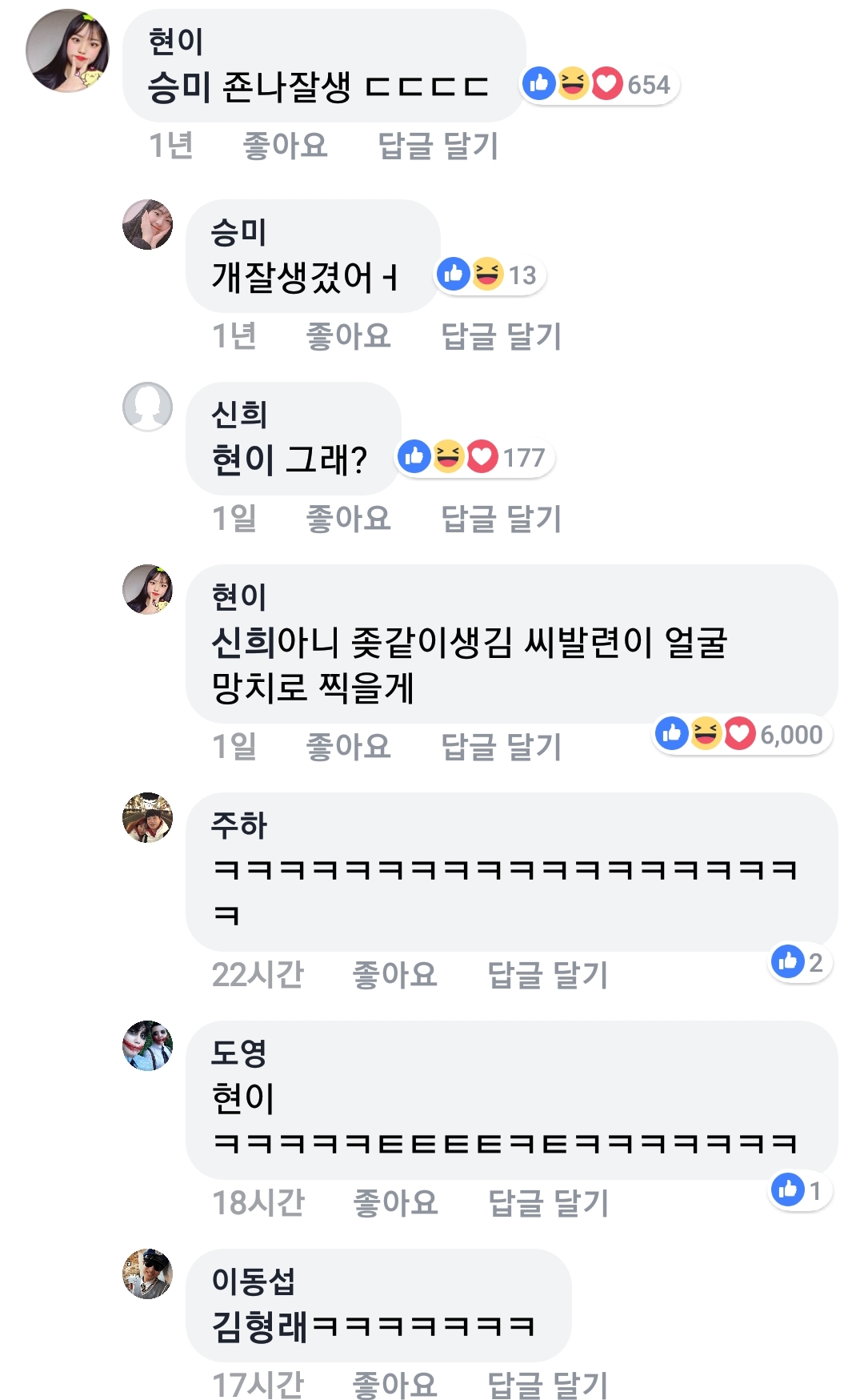Open the 6,000 reactions on 현이's reply
The image size is (864, 1400).
[742, 734]
